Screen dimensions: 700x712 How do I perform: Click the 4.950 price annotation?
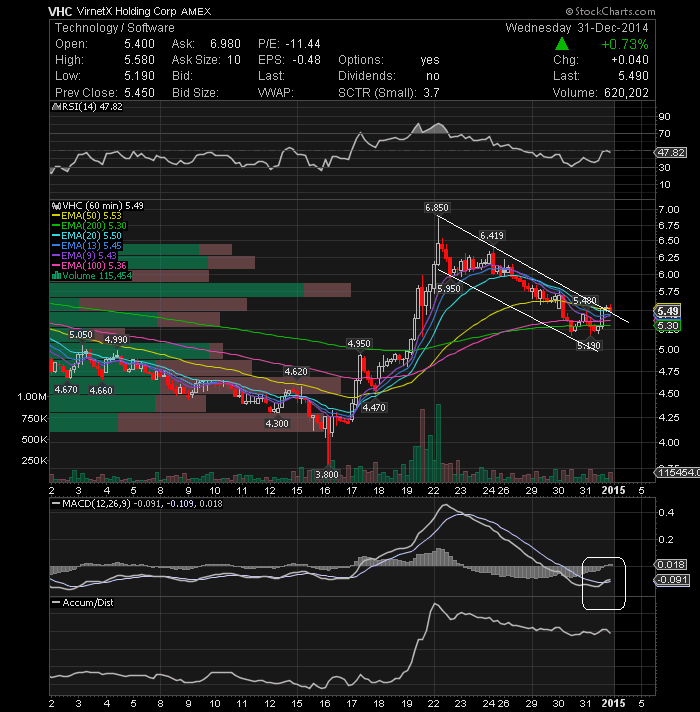[359, 344]
